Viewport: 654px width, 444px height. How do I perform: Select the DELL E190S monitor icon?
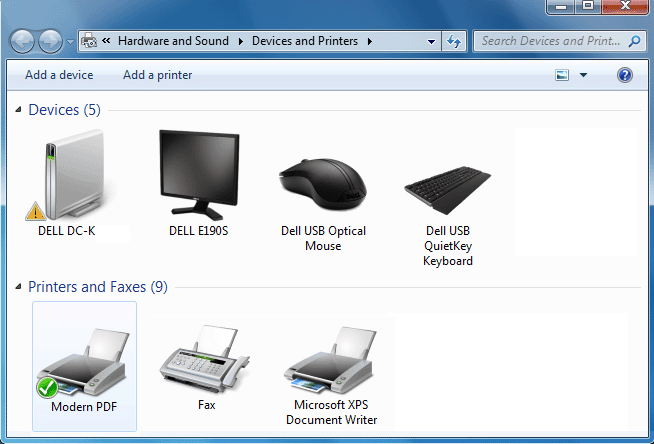pos(199,175)
